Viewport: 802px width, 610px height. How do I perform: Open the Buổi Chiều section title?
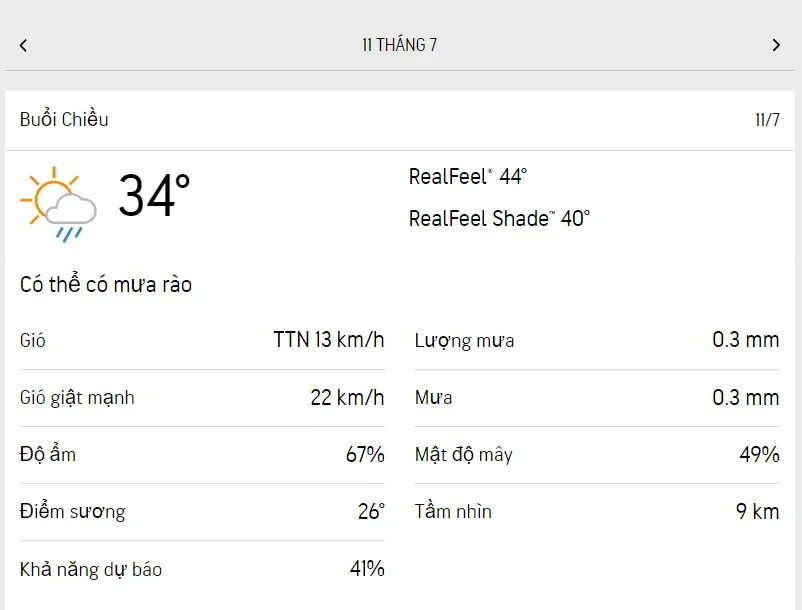(x=64, y=120)
